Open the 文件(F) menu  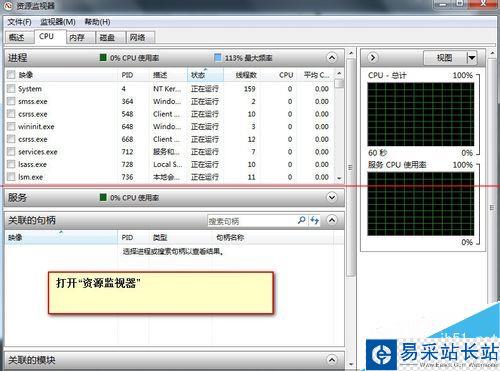click(x=19, y=22)
